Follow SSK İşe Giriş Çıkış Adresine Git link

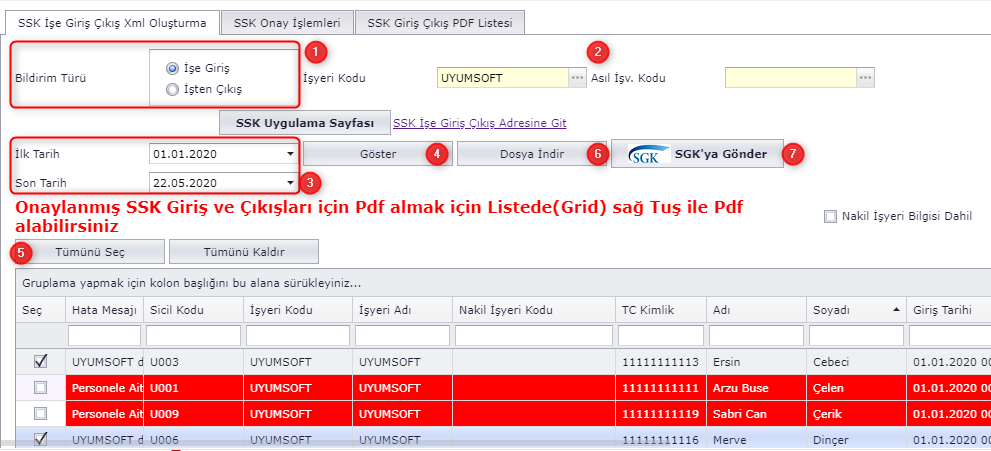[480, 123]
